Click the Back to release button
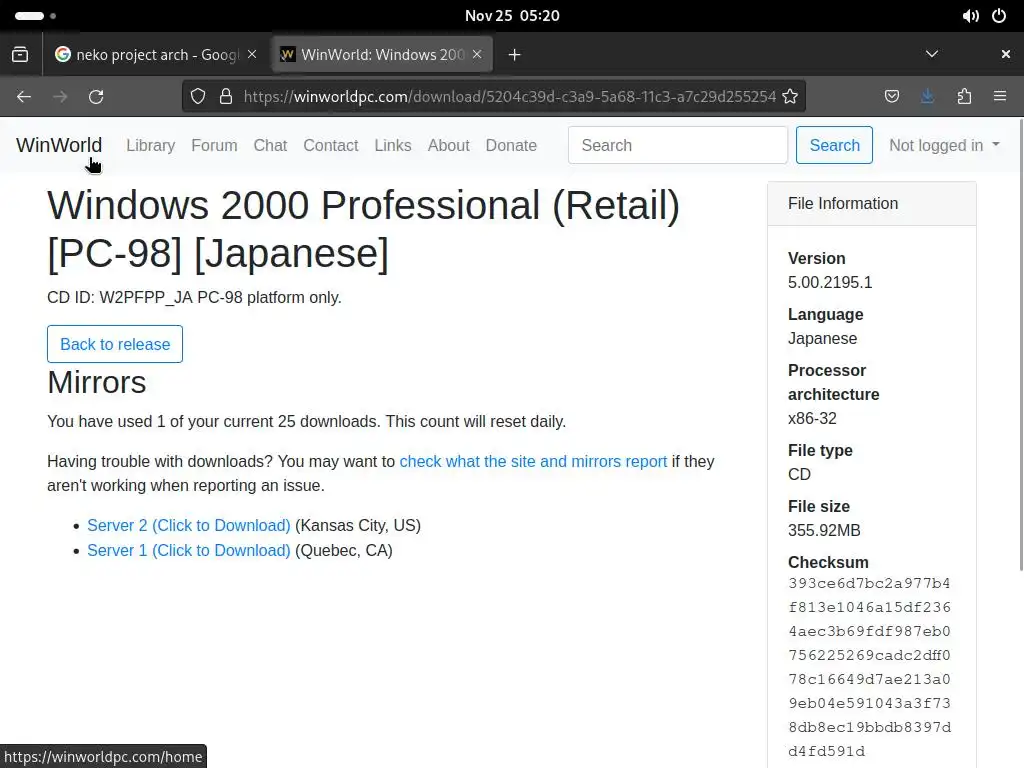The image size is (1024, 768). click(x=115, y=344)
